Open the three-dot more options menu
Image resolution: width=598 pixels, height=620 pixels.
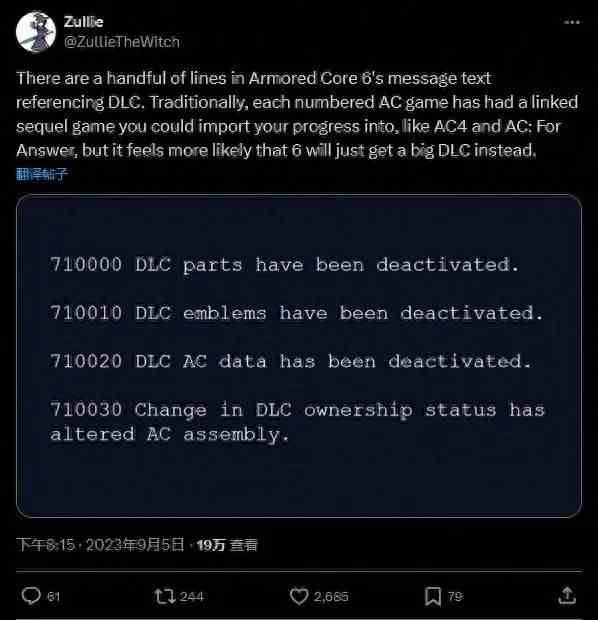click(572, 22)
